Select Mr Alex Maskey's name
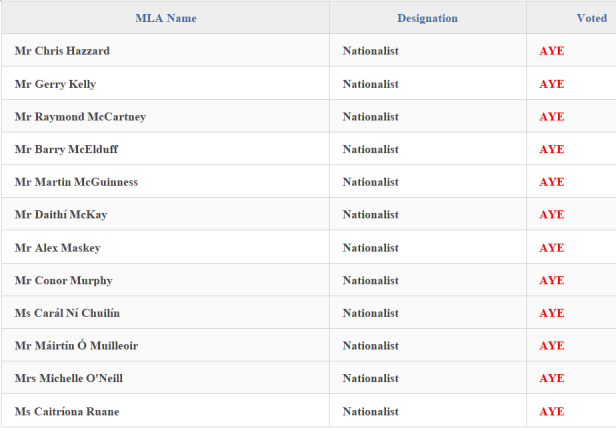Viewport: 616px width, 430px height. coord(58,248)
